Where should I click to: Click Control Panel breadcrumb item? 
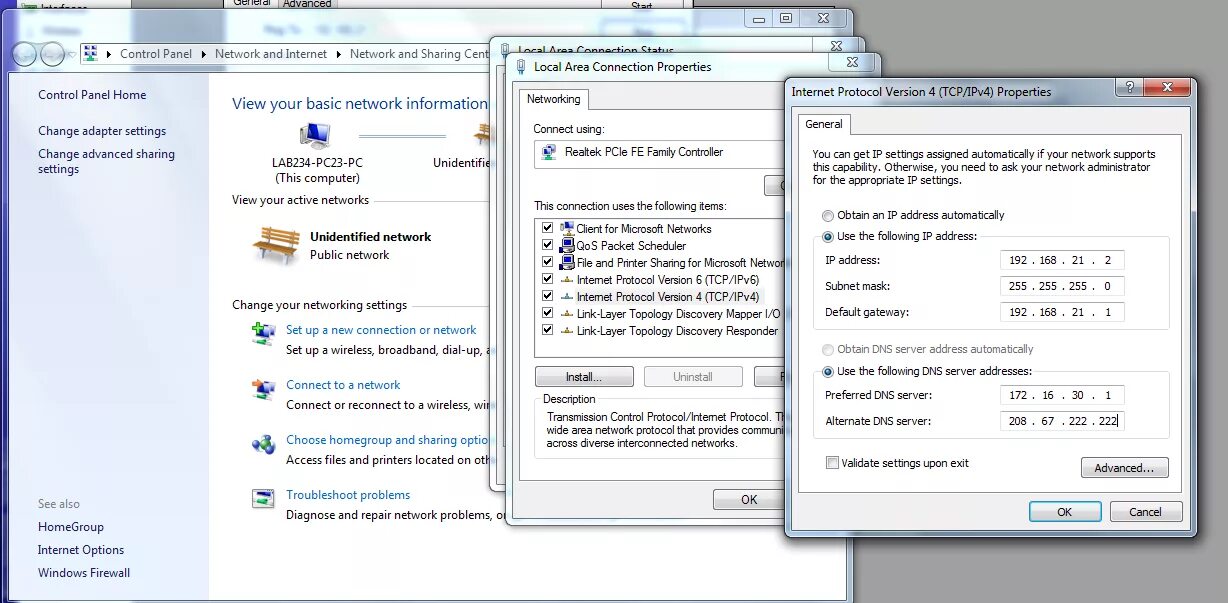point(156,54)
